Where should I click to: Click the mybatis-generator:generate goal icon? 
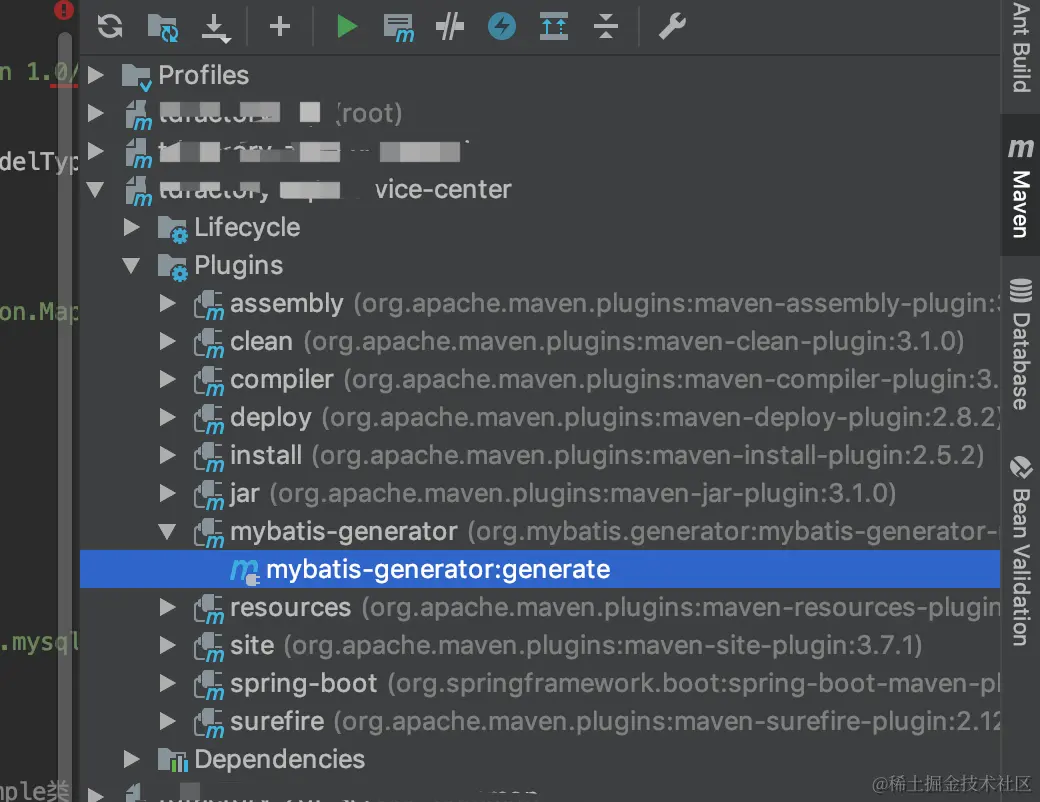coord(245,571)
